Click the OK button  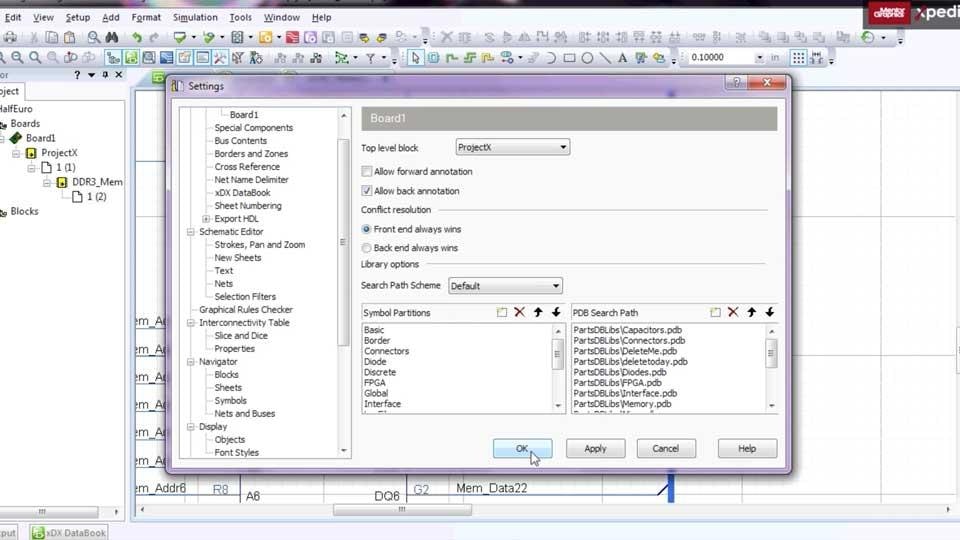(522, 449)
